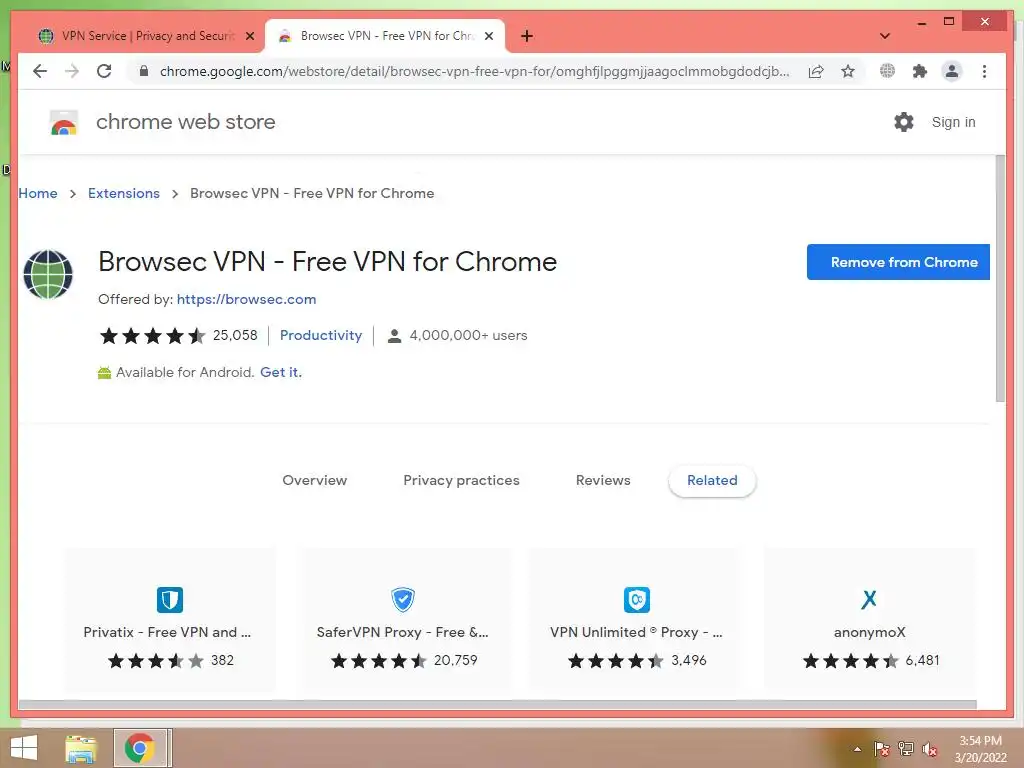Go to Home breadcrumb link
Image resolution: width=1024 pixels, height=768 pixels.
tap(38, 193)
